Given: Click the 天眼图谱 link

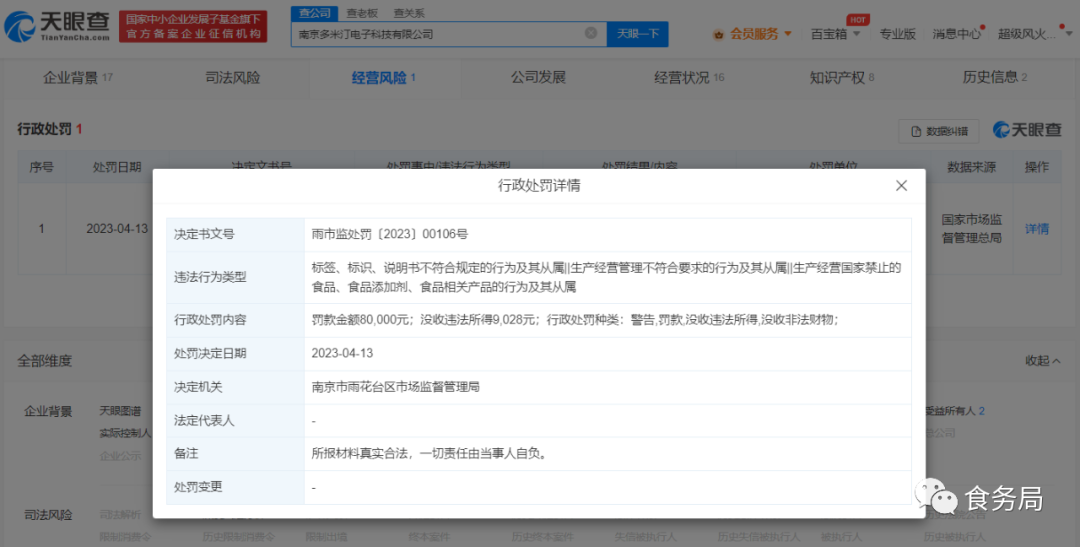Looking at the screenshot, I should [x=120, y=411].
